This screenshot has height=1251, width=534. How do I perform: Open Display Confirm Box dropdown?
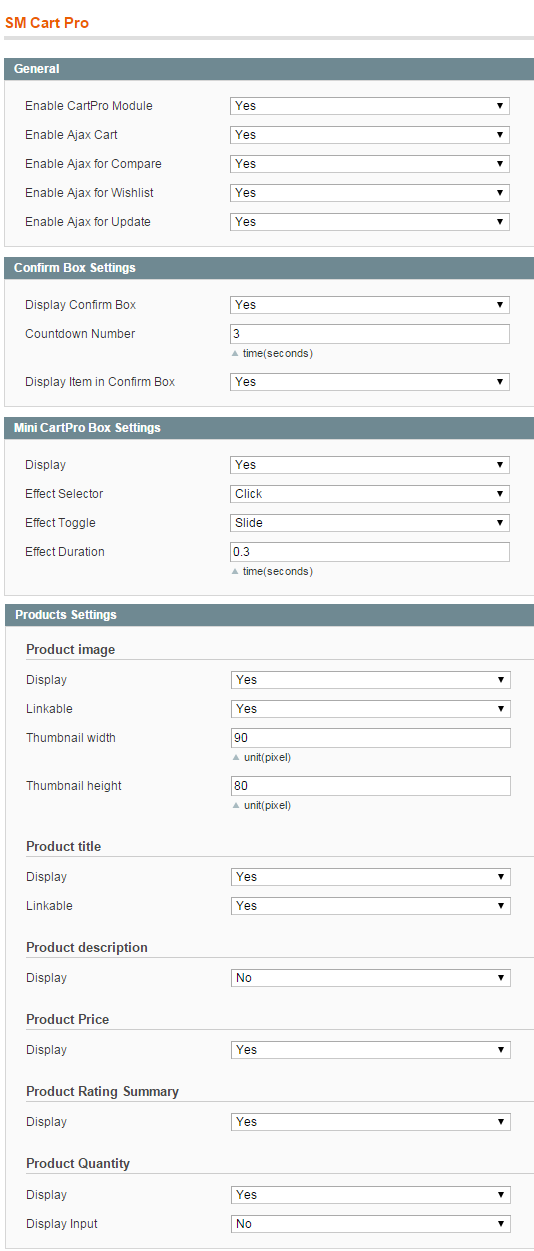pos(370,305)
